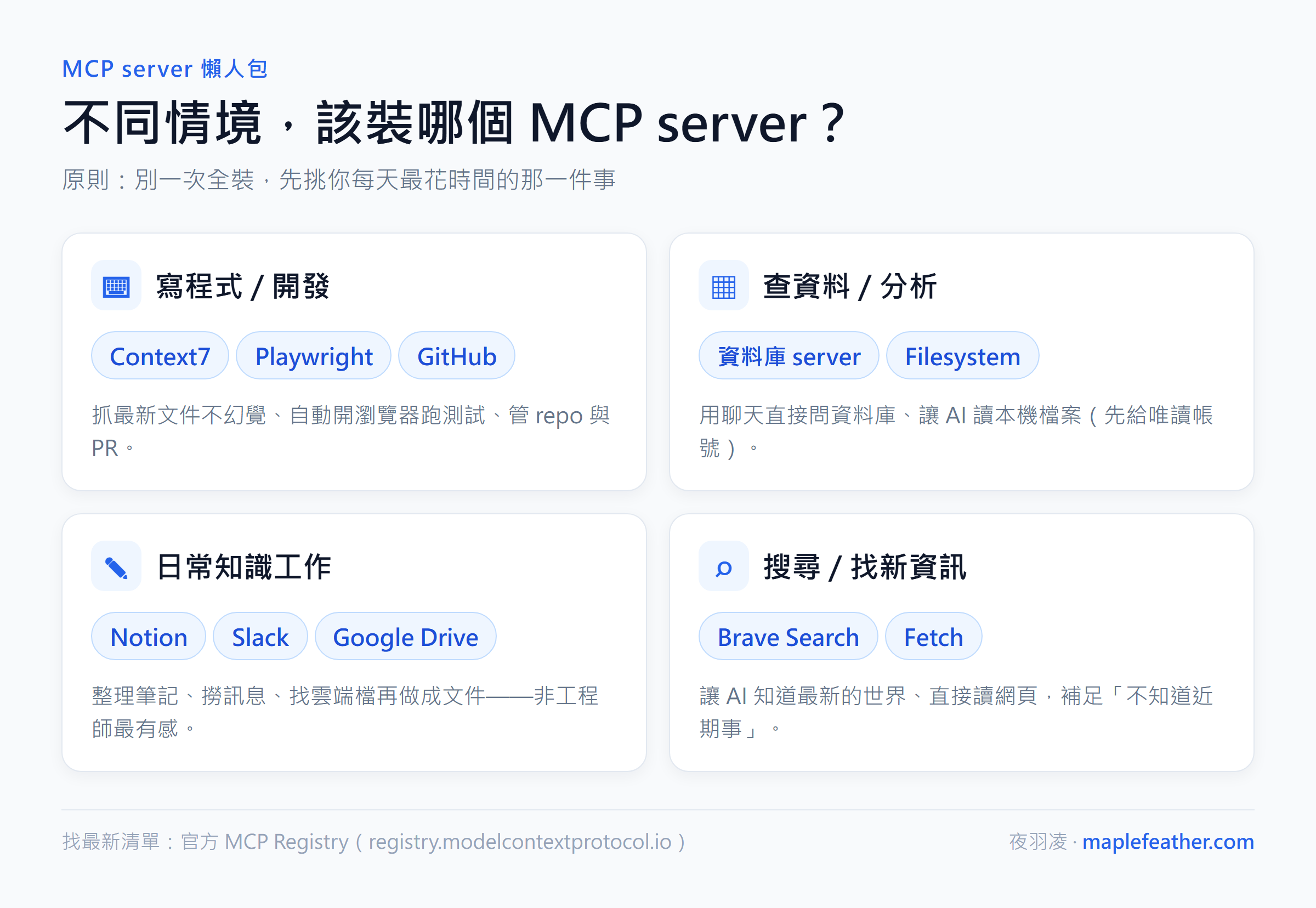Click the card heading 寫程式 / 開發
1316x908 pixels.
[242, 286]
